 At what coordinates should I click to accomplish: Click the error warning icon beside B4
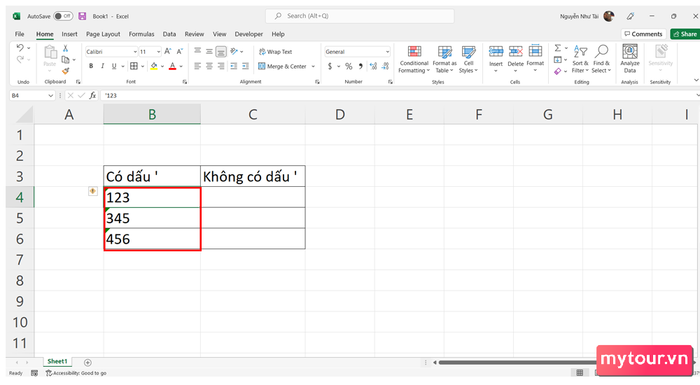[92, 191]
